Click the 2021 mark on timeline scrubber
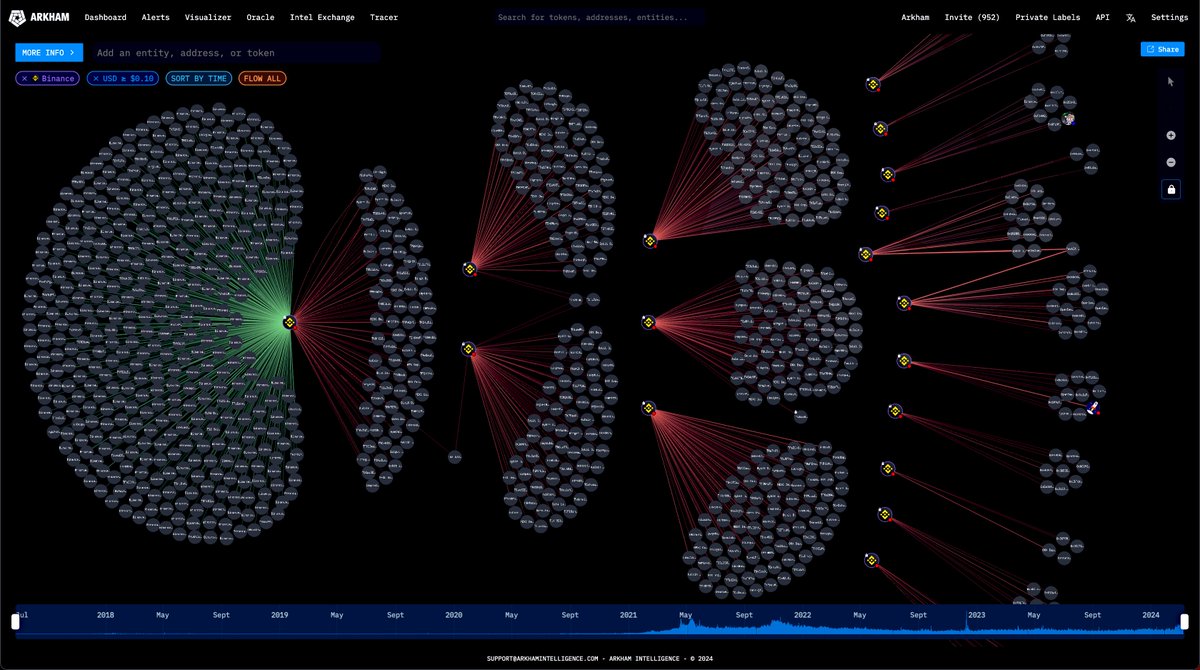1200x670 pixels. tap(628, 615)
